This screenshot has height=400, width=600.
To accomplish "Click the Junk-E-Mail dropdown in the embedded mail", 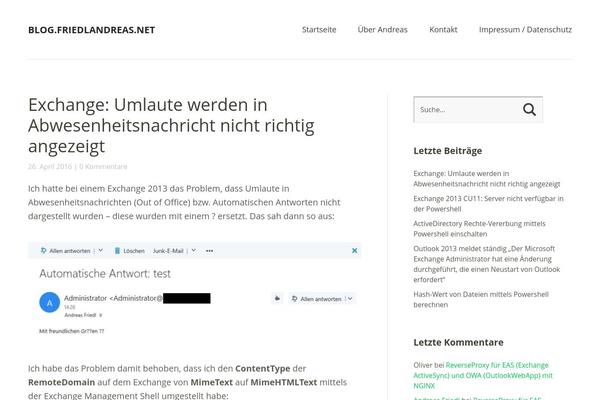I will 174,251.
